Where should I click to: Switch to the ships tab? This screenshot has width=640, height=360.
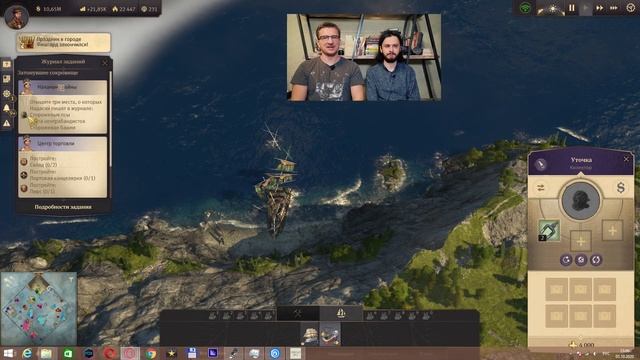tap(341, 313)
